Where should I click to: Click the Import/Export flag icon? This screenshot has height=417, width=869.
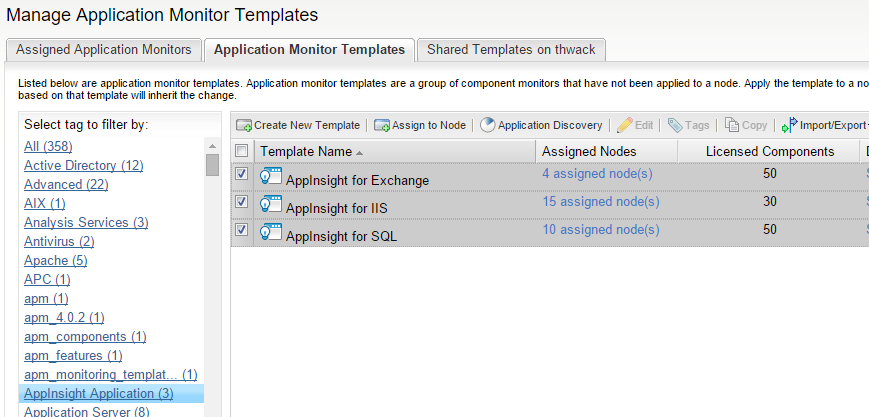[790, 125]
